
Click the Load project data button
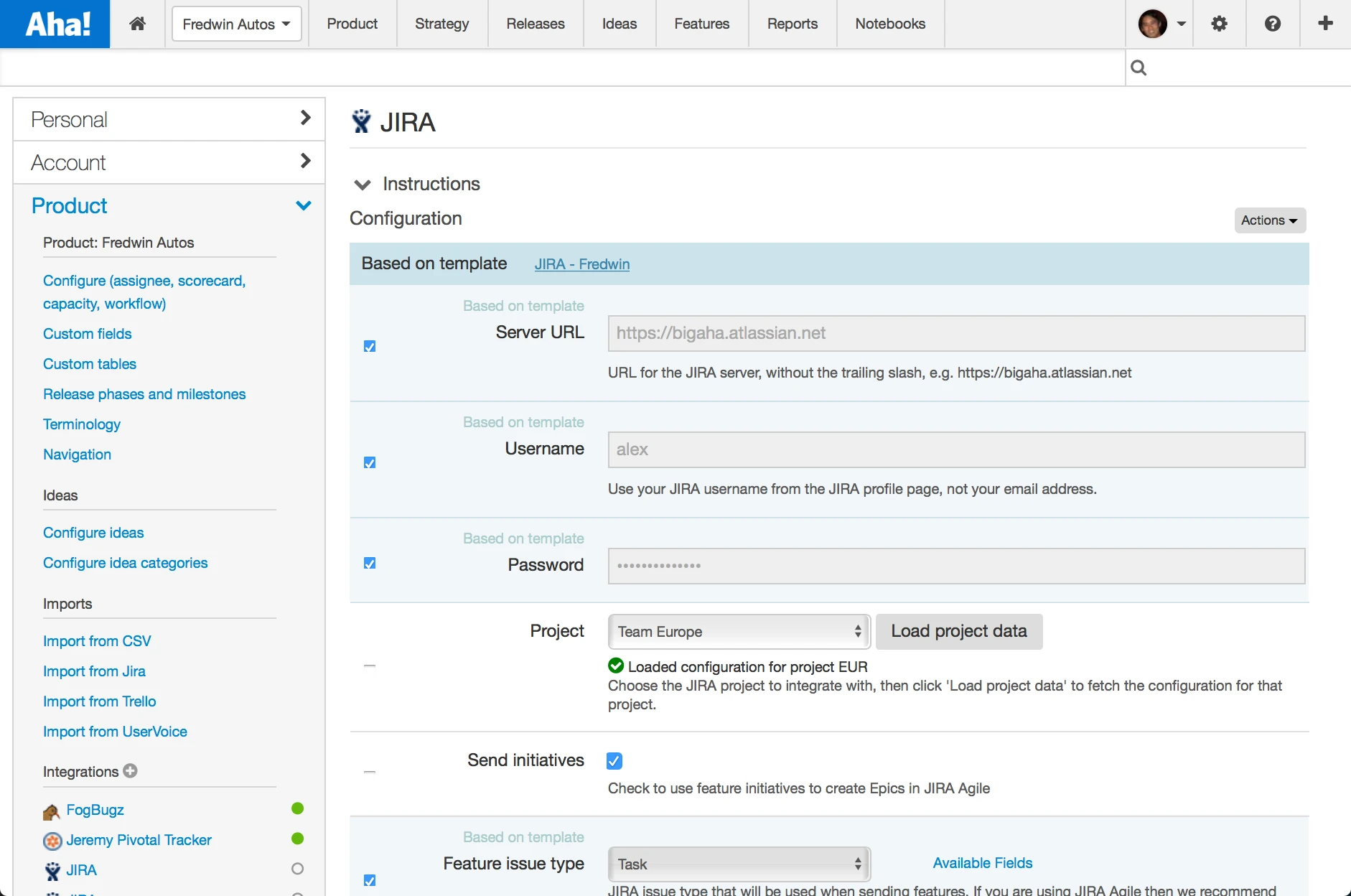click(959, 632)
